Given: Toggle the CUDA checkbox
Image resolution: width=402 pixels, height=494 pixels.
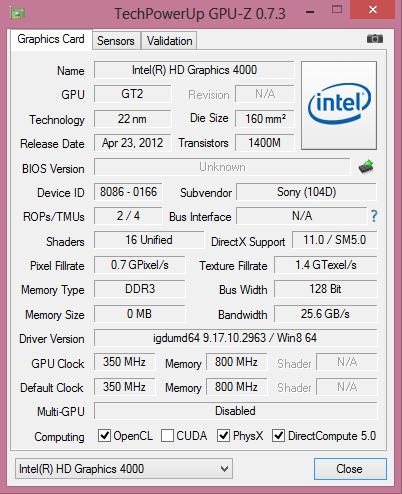Looking at the screenshot, I should pyautogui.click(x=167, y=436).
